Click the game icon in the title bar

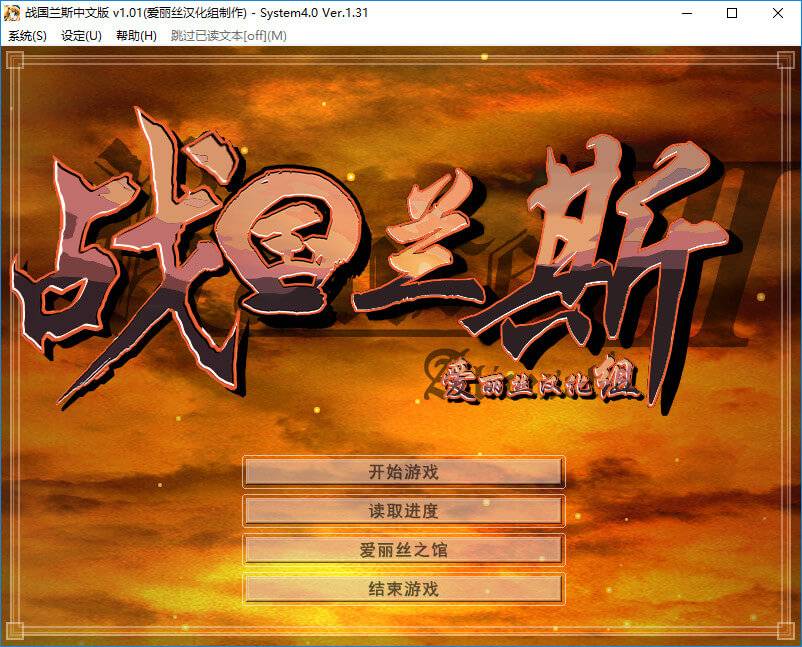(x=12, y=13)
